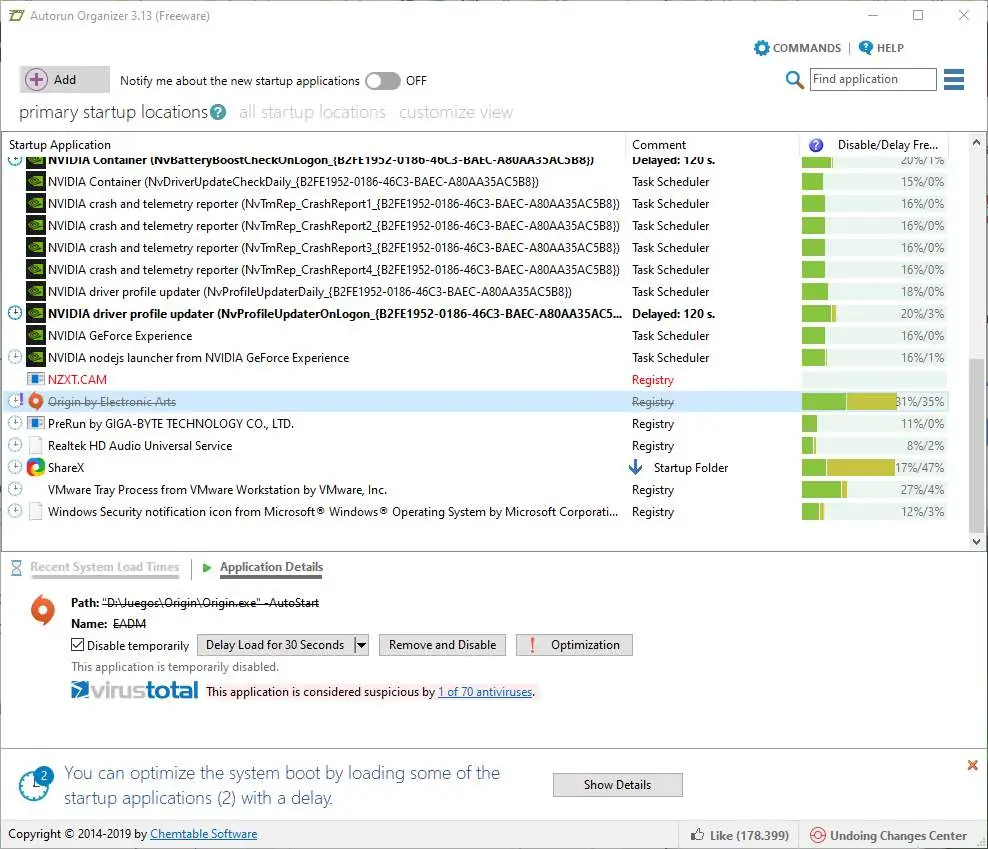
Task: Open the customize view tab
Action: [x=456, y=112]
